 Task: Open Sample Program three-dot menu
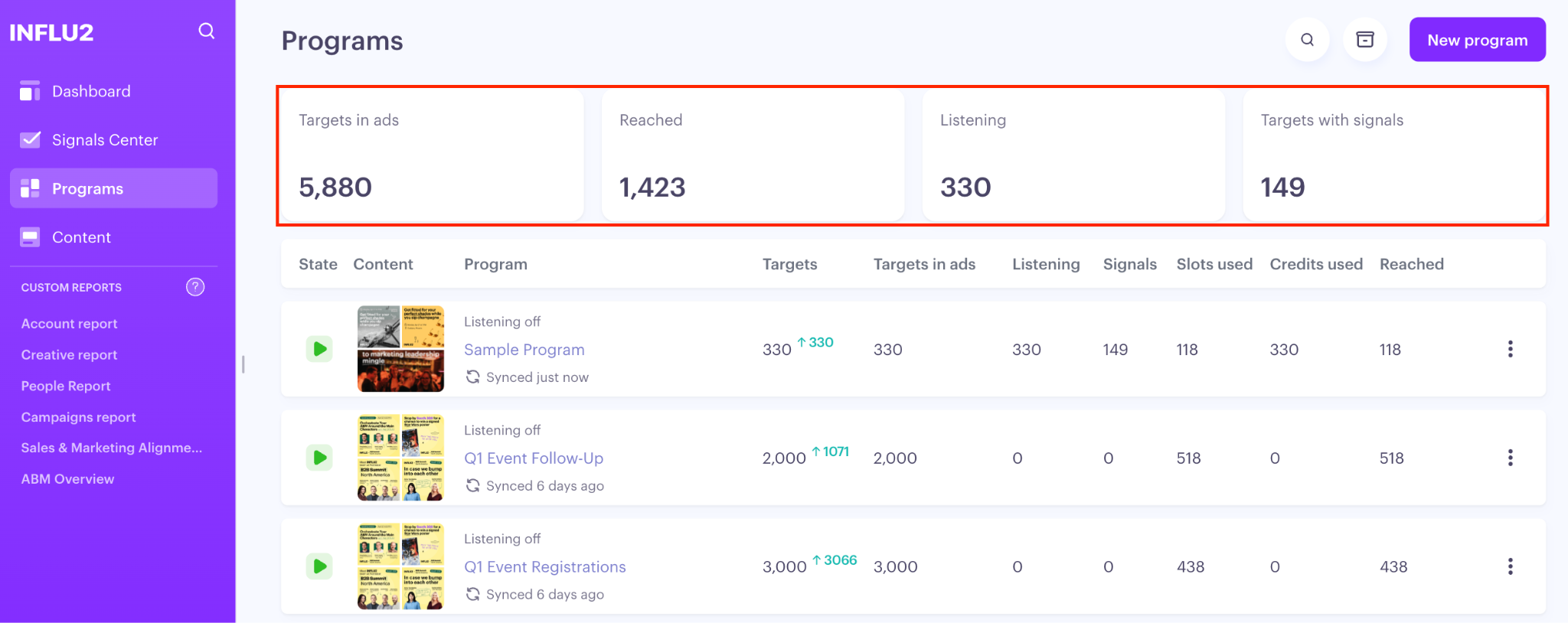pyautogui.click(x=1510, y=349)
